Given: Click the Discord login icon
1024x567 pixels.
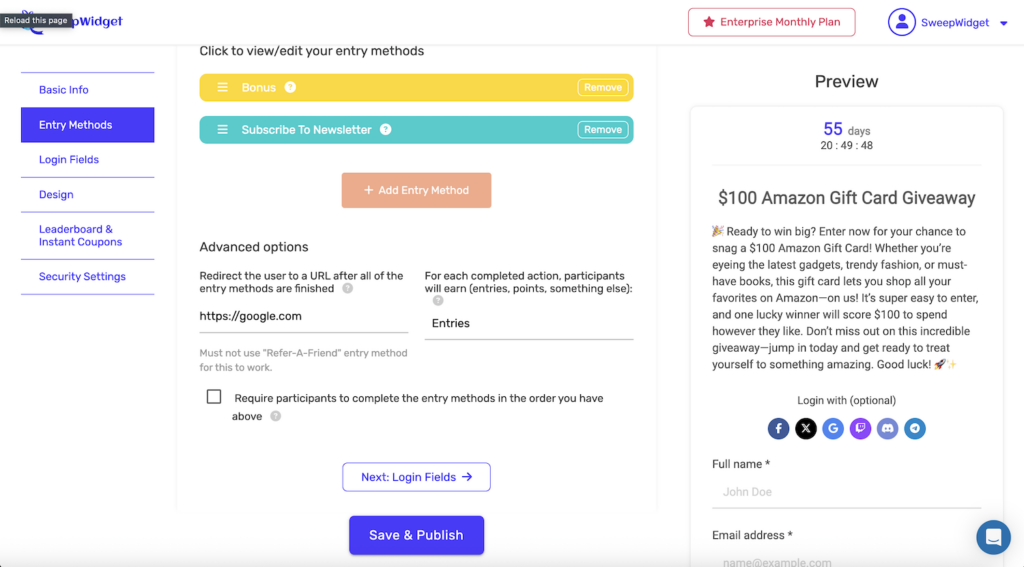Looking at the screenshot, I should [x=887, y=429].
